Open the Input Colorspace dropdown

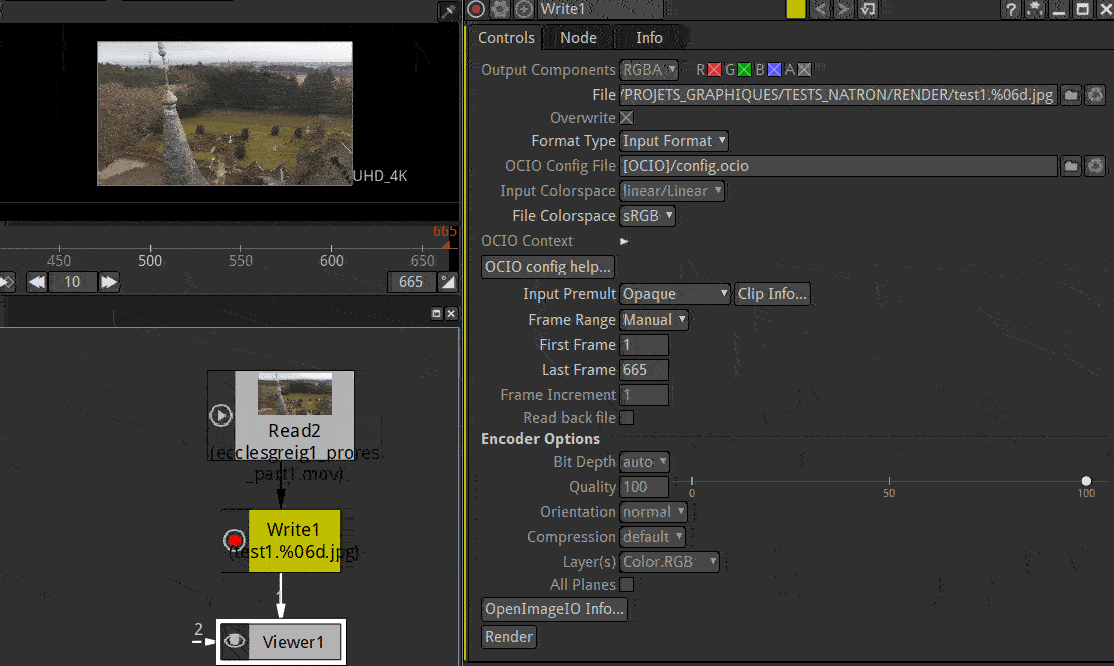click(672, 190)
